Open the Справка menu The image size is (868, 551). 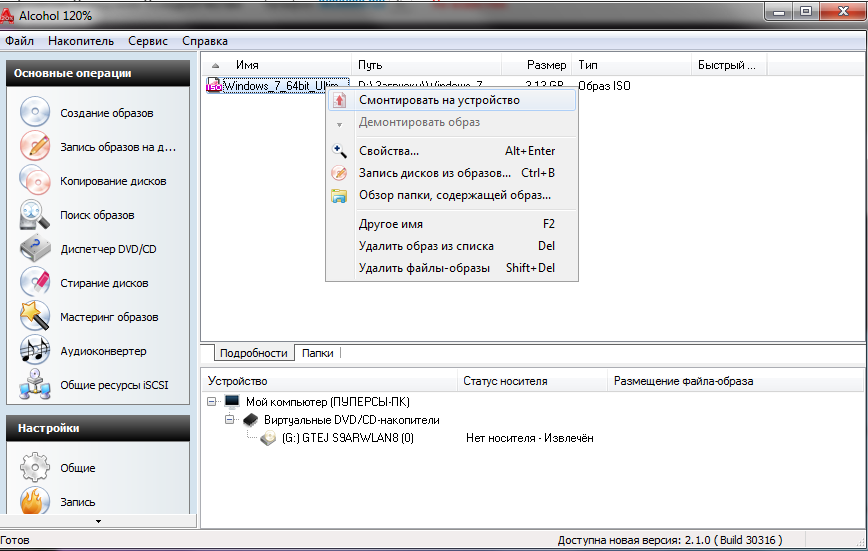(x=205, y=41)
